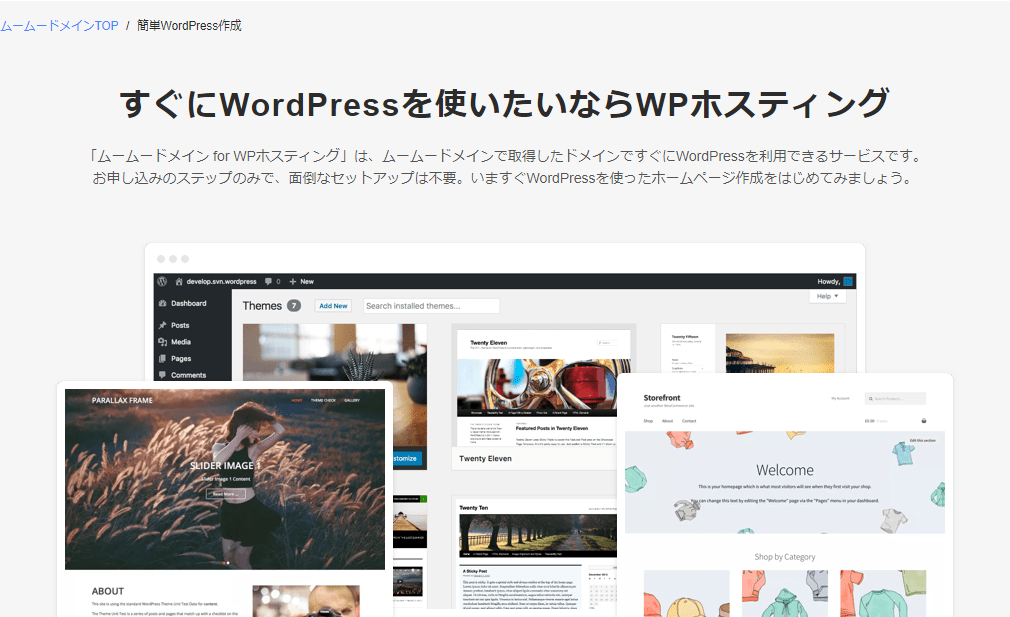Focus the Search installed themes field
Screen dimensions: 1010x617
(431, 306)
